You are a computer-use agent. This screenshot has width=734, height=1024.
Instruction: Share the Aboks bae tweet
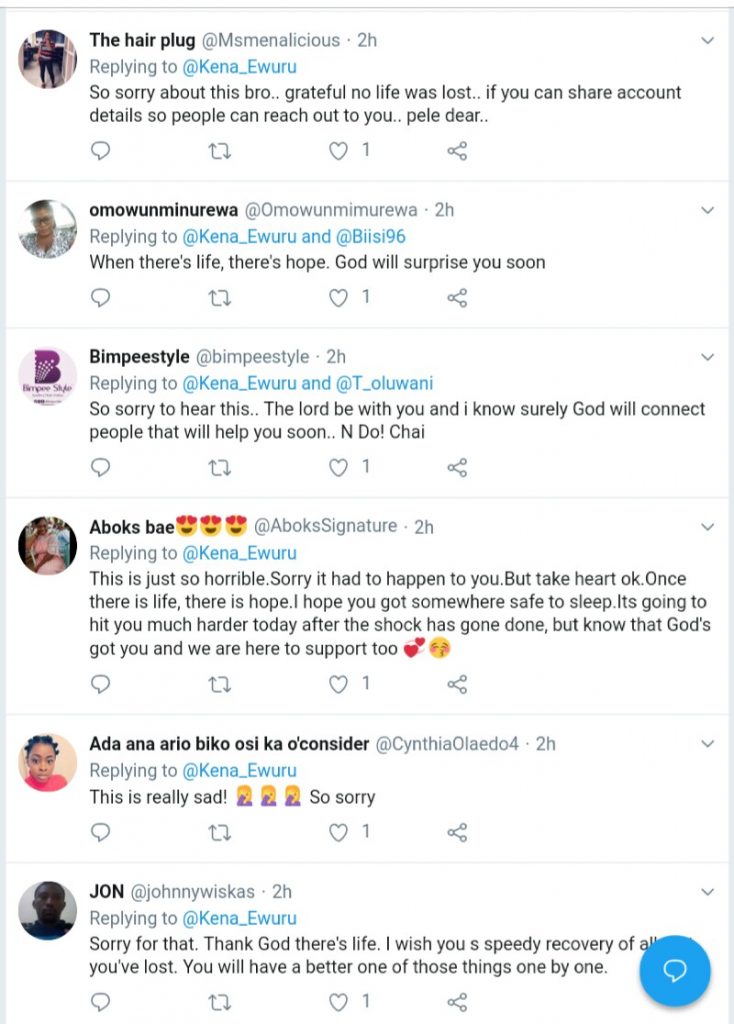tap(457, 685)
